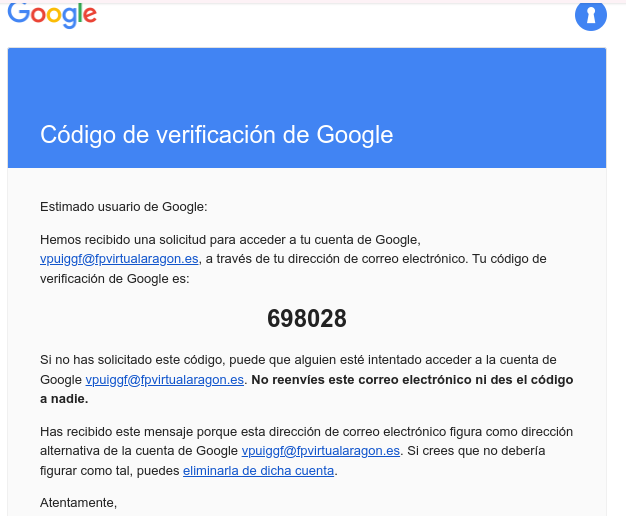This screenshot has height=516, width=626.
Task: Click the 'Código de verificación de Google' heading
Action: (216, 135)
